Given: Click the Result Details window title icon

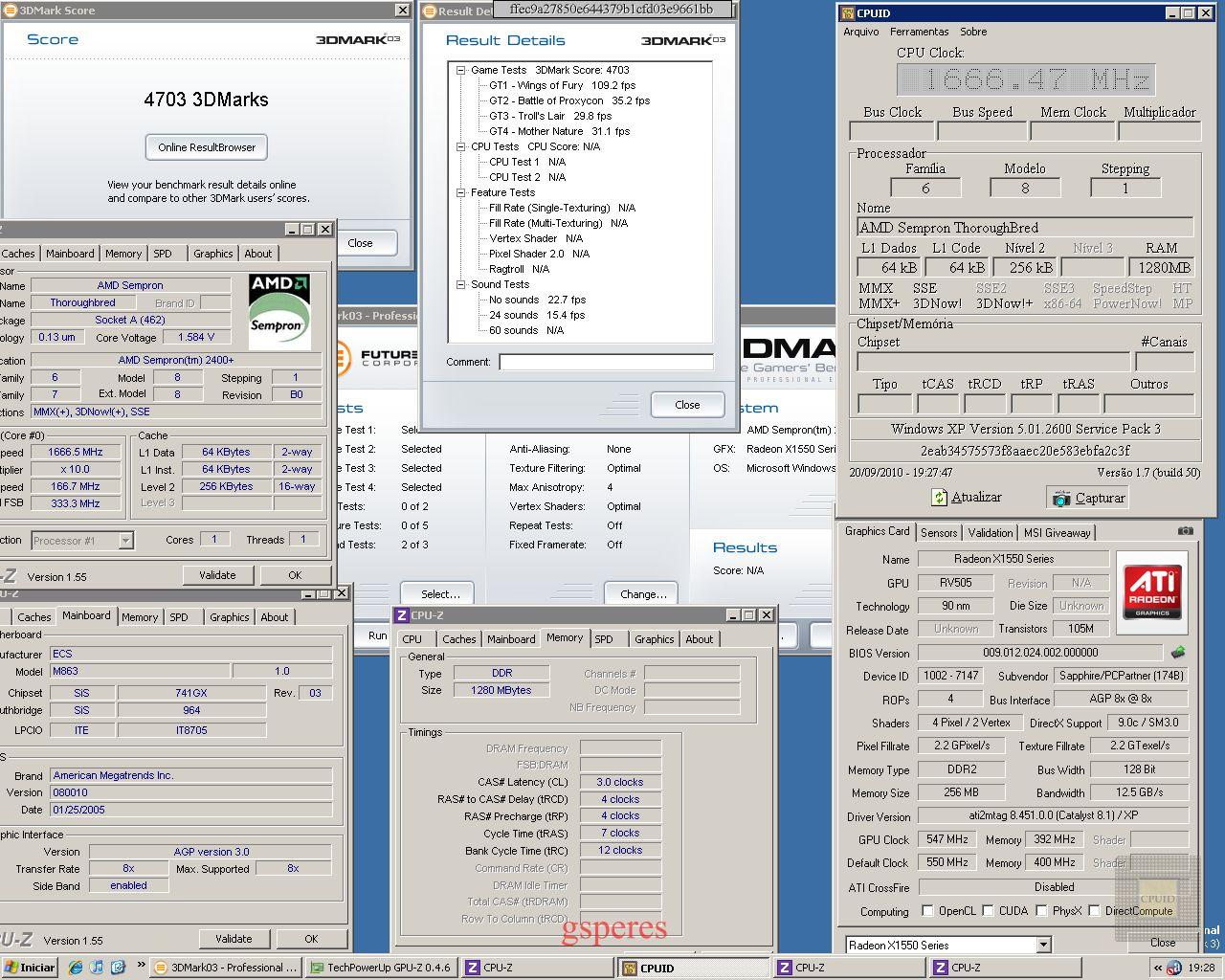Looking at the screenshot, I should (429, 11).
